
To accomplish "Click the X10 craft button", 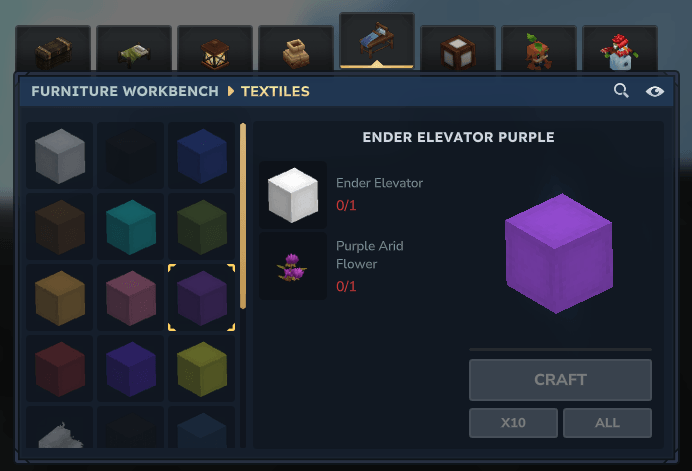I will pos(513,423).
